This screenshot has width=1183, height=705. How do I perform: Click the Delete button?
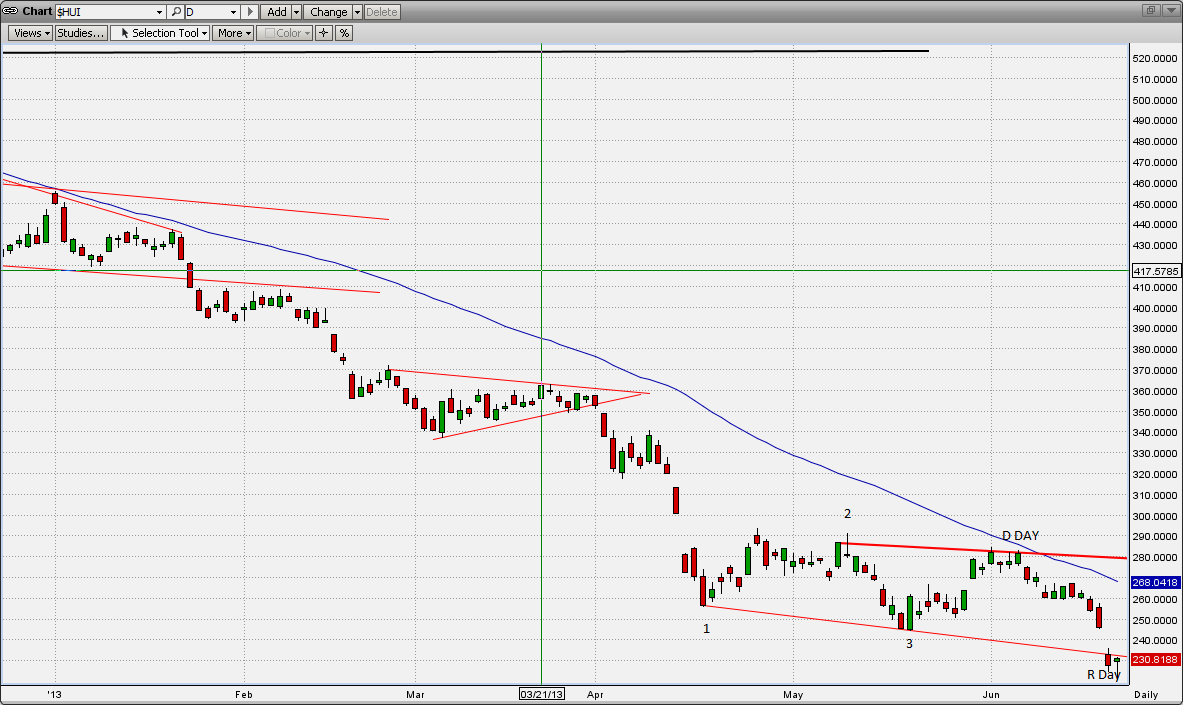click(x=382, y=12)
